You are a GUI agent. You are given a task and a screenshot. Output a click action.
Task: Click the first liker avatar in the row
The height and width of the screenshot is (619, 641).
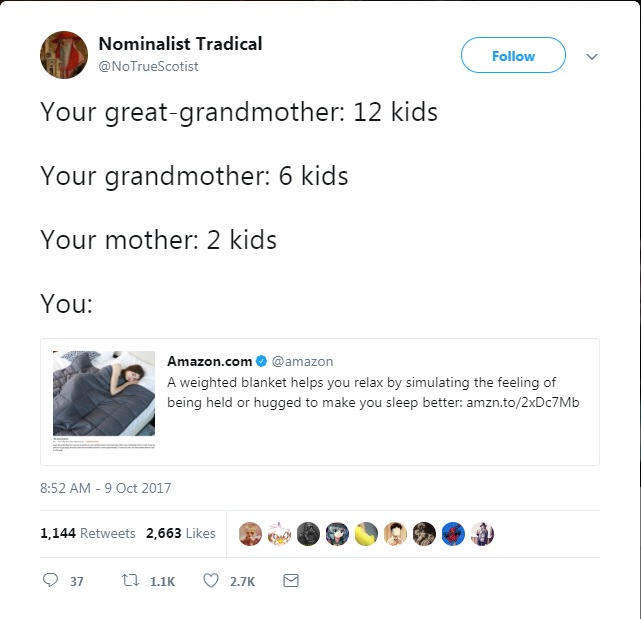pyautogui.click(x=250, y=534)
